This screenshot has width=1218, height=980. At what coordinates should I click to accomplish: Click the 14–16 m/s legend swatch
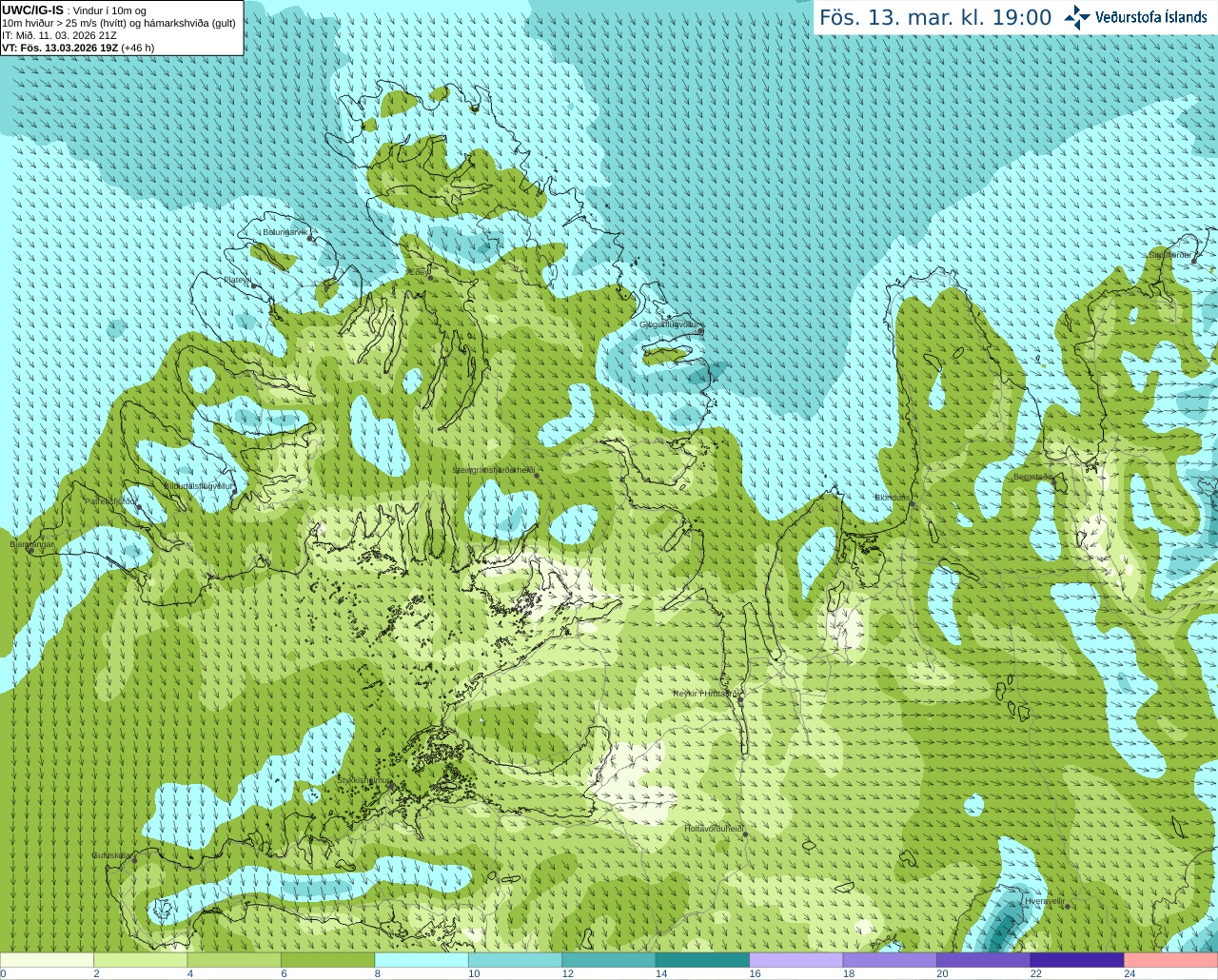702,960
